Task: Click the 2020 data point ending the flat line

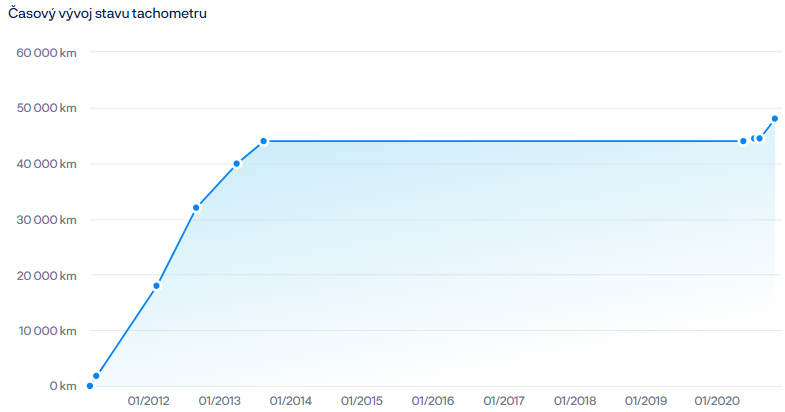Action: (x=743, y=141)
